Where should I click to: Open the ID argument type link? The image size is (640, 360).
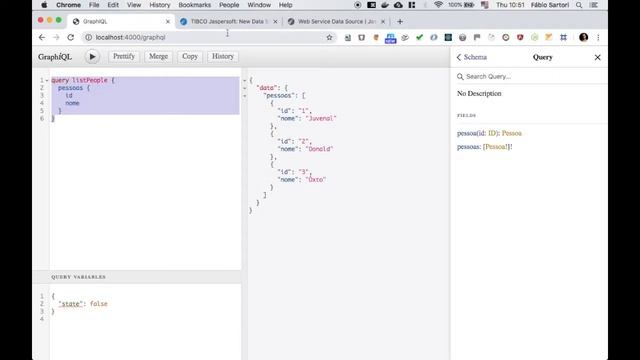(x=492, y=133)
